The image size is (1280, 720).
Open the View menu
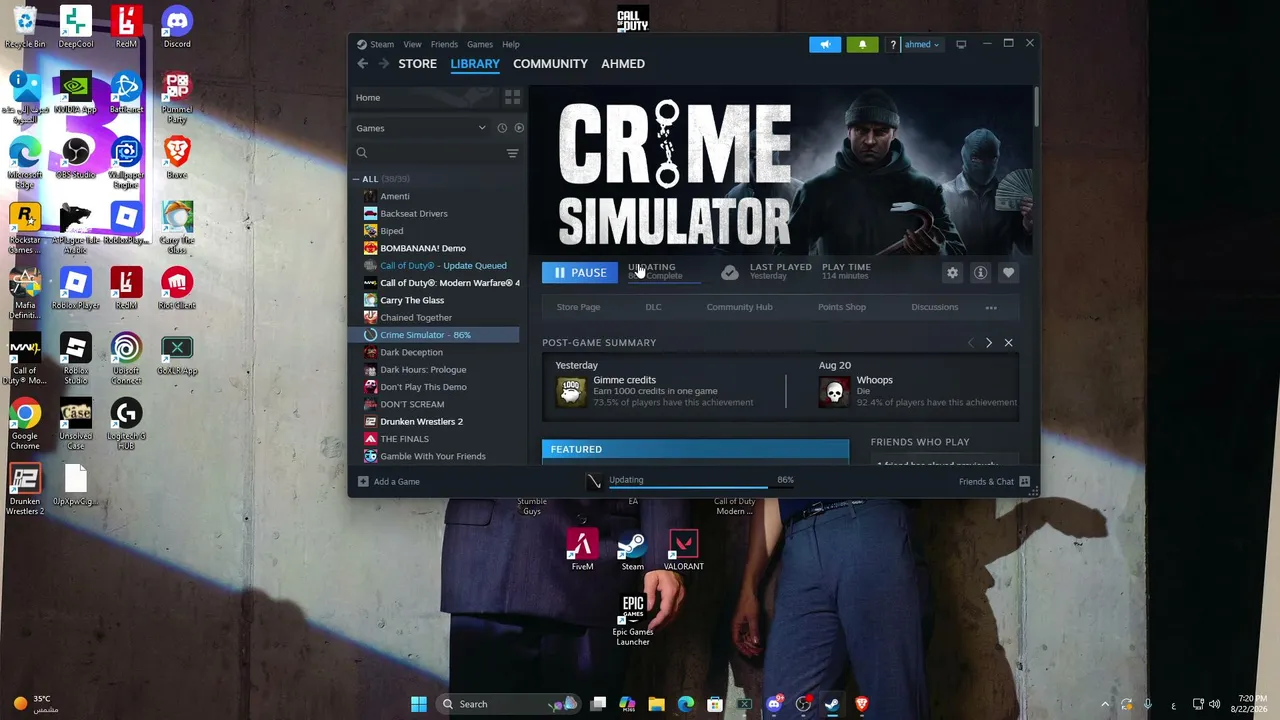pos(412,44)
